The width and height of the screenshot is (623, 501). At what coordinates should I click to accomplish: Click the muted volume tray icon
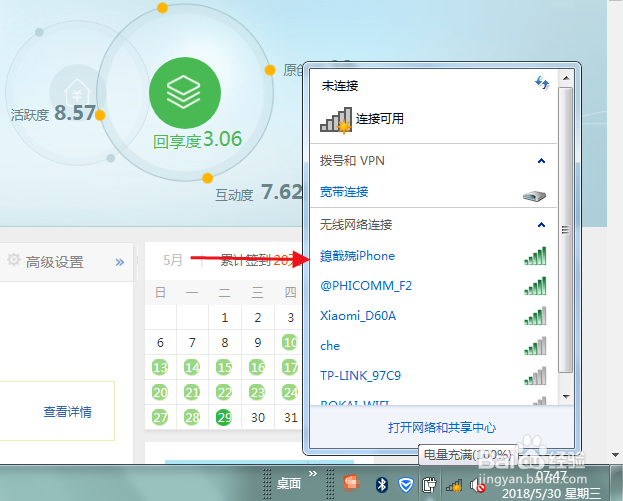point(477,485)
